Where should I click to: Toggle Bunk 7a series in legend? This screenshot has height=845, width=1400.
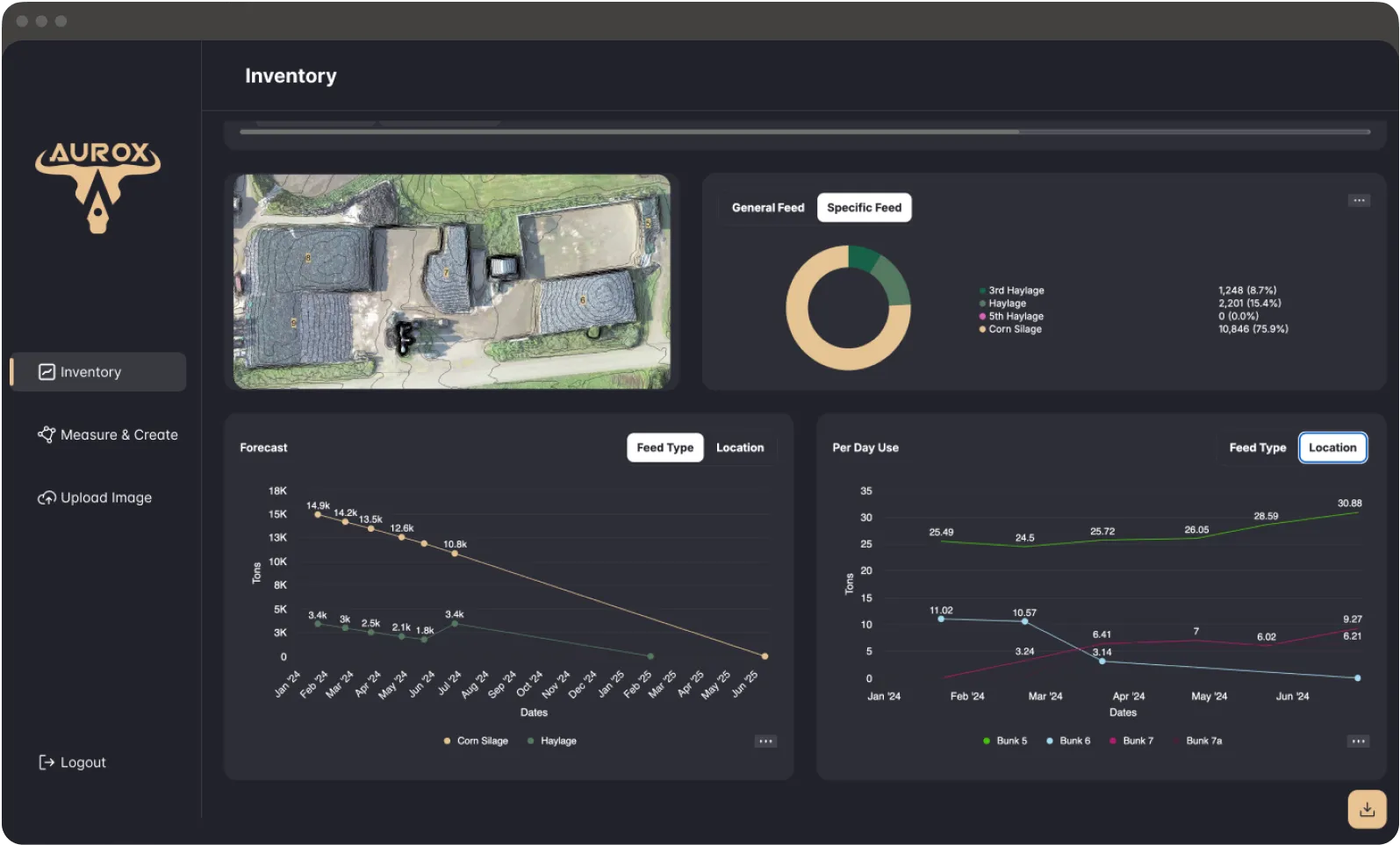[1198, 741]
